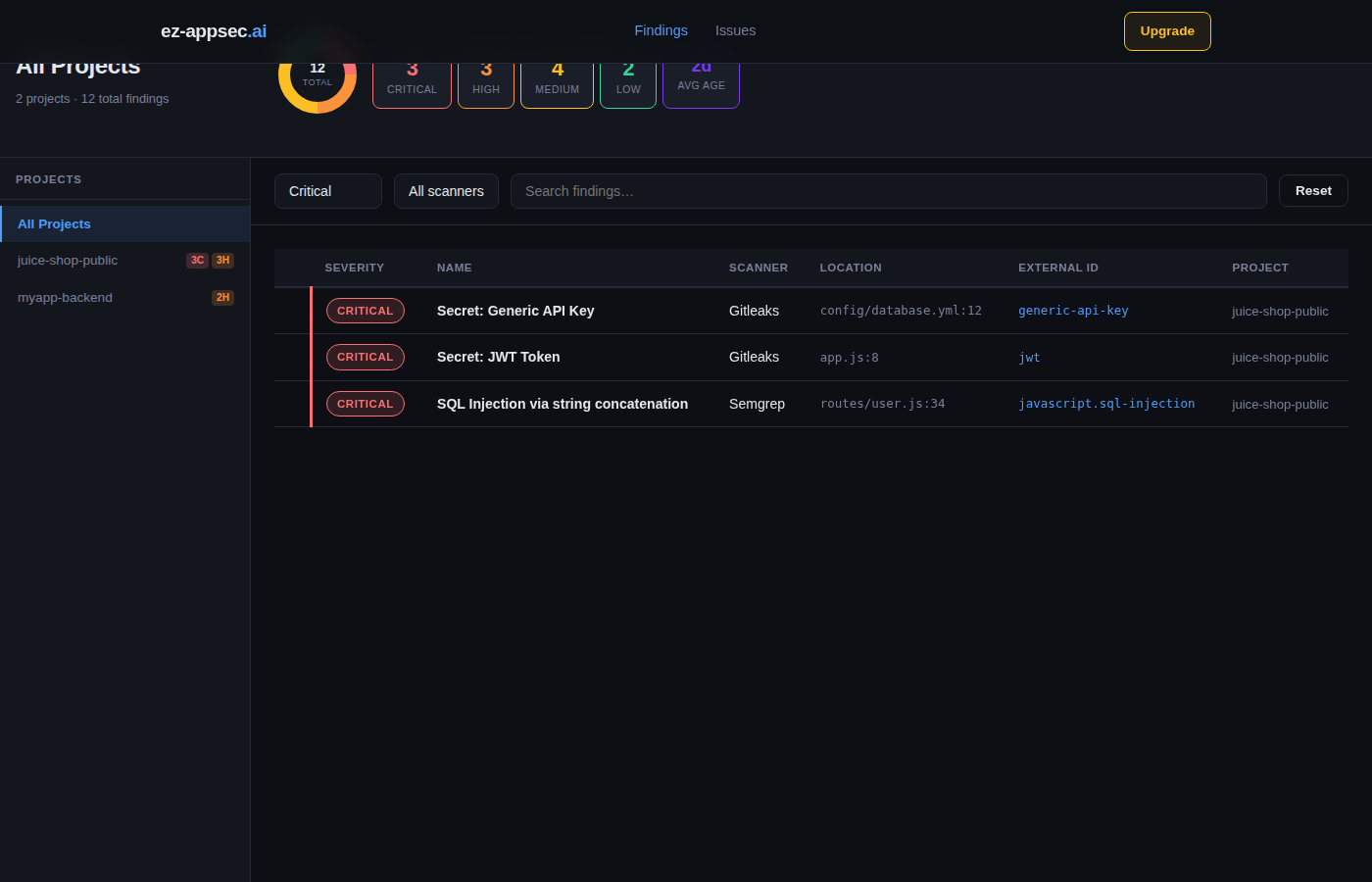Reset the findings filters
The height and width of the screenshot is (882, 1372).
point(1312,191)
